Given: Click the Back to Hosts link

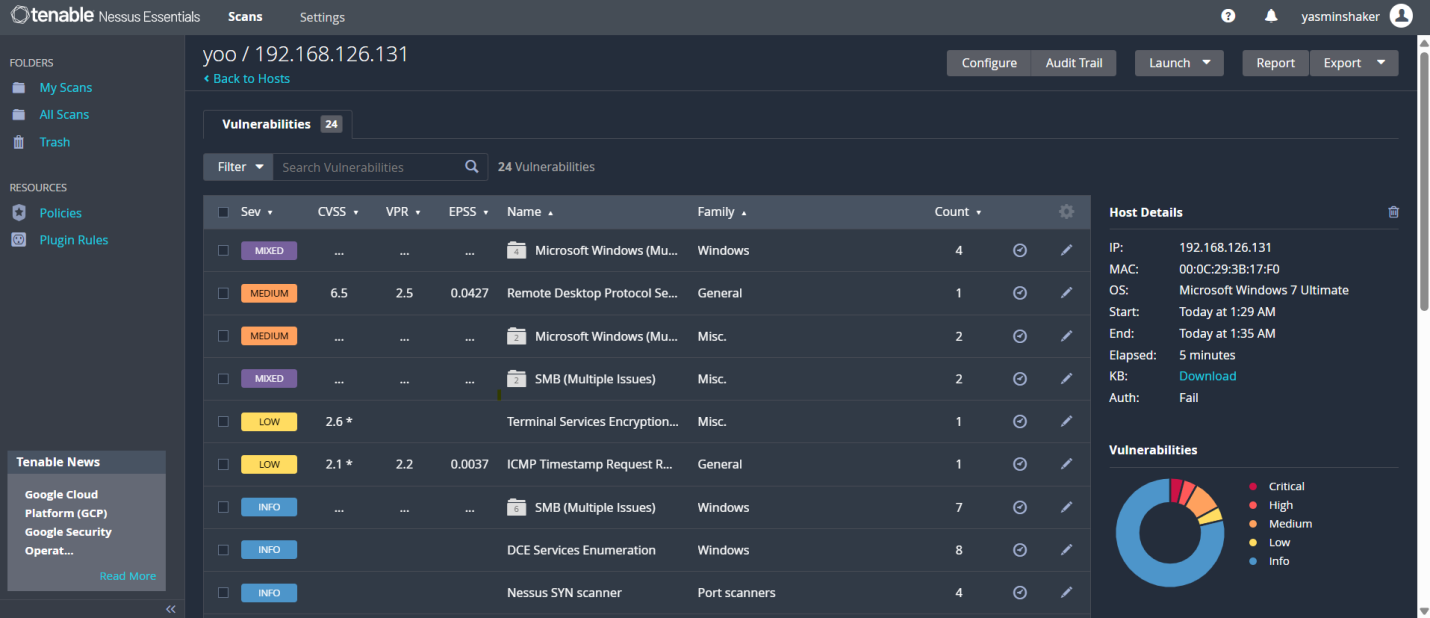Looking at the screenshot, I should pos(251,79).
